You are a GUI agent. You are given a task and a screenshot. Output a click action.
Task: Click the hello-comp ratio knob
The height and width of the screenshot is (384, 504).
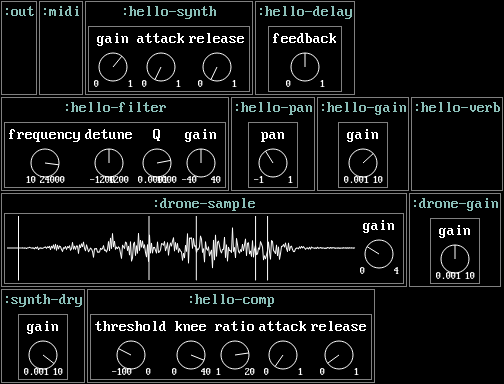(x=235, y=355)
